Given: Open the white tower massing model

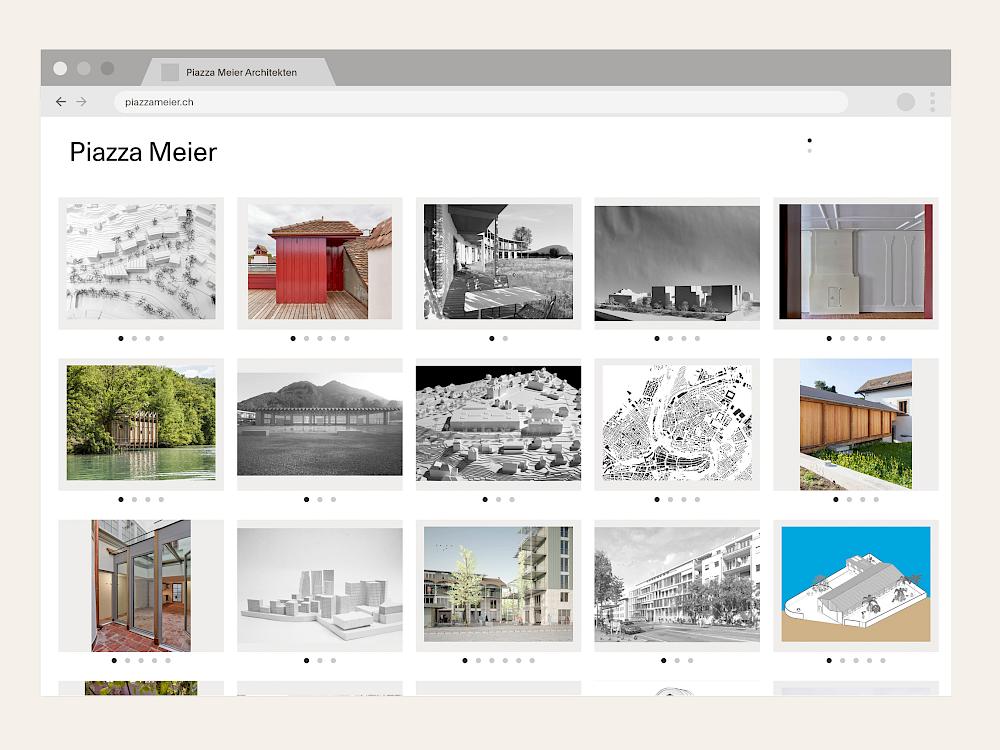Looking at the screenshot, I should 320,585.
